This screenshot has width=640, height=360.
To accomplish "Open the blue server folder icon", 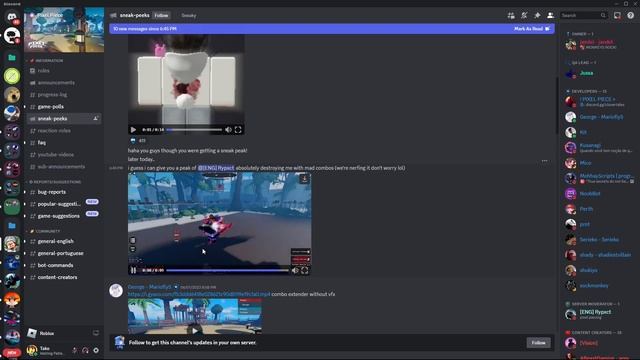I will 12,225.
